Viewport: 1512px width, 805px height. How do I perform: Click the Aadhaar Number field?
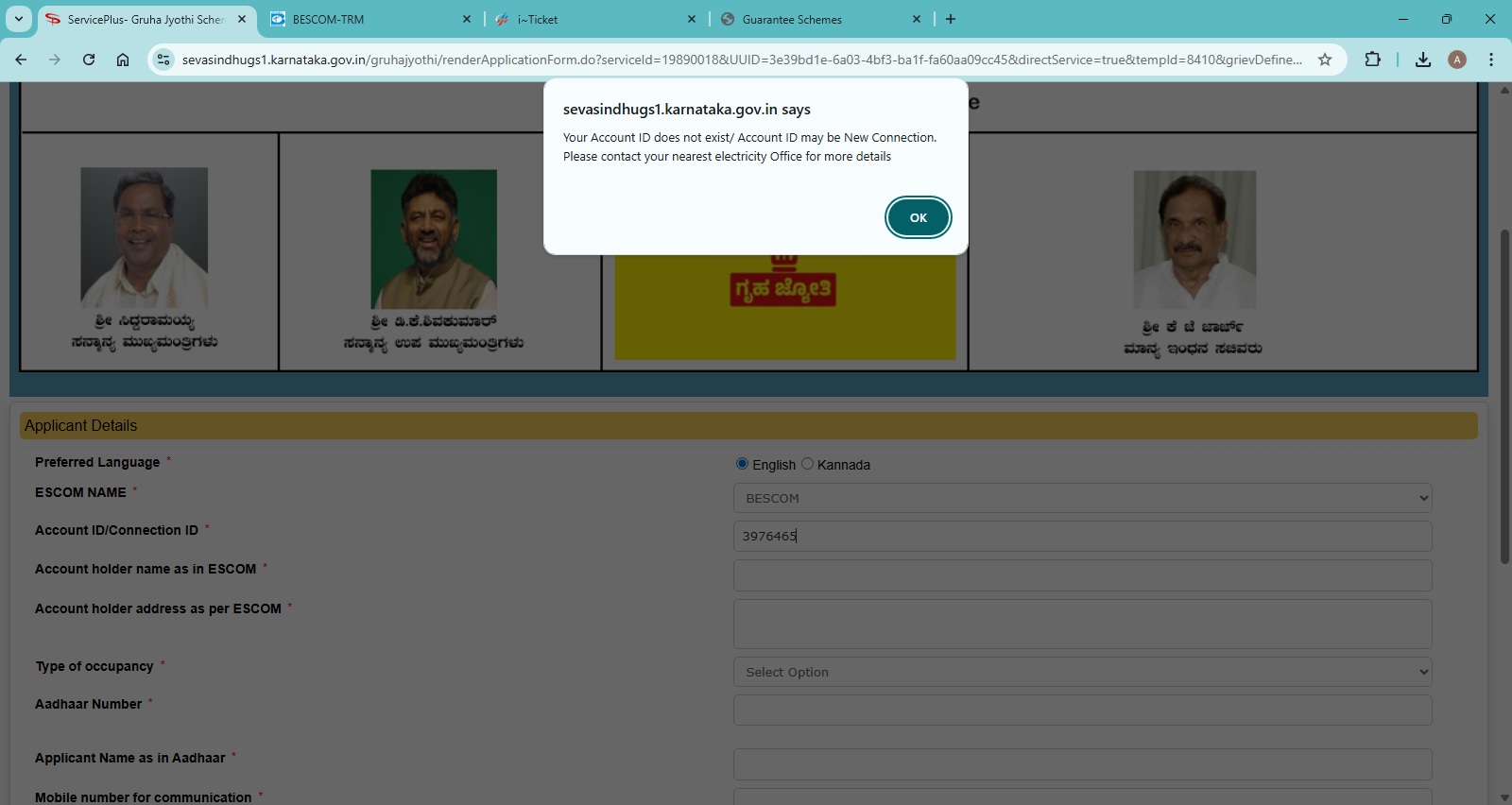click(1082, 711)
